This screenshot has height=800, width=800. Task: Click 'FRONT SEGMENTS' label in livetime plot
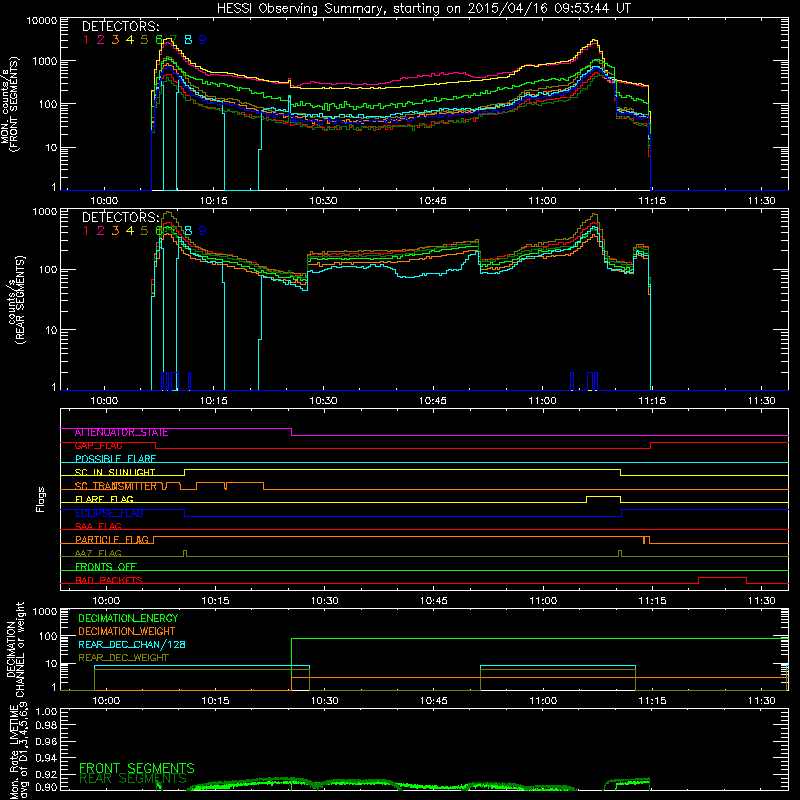click(137, 768)
